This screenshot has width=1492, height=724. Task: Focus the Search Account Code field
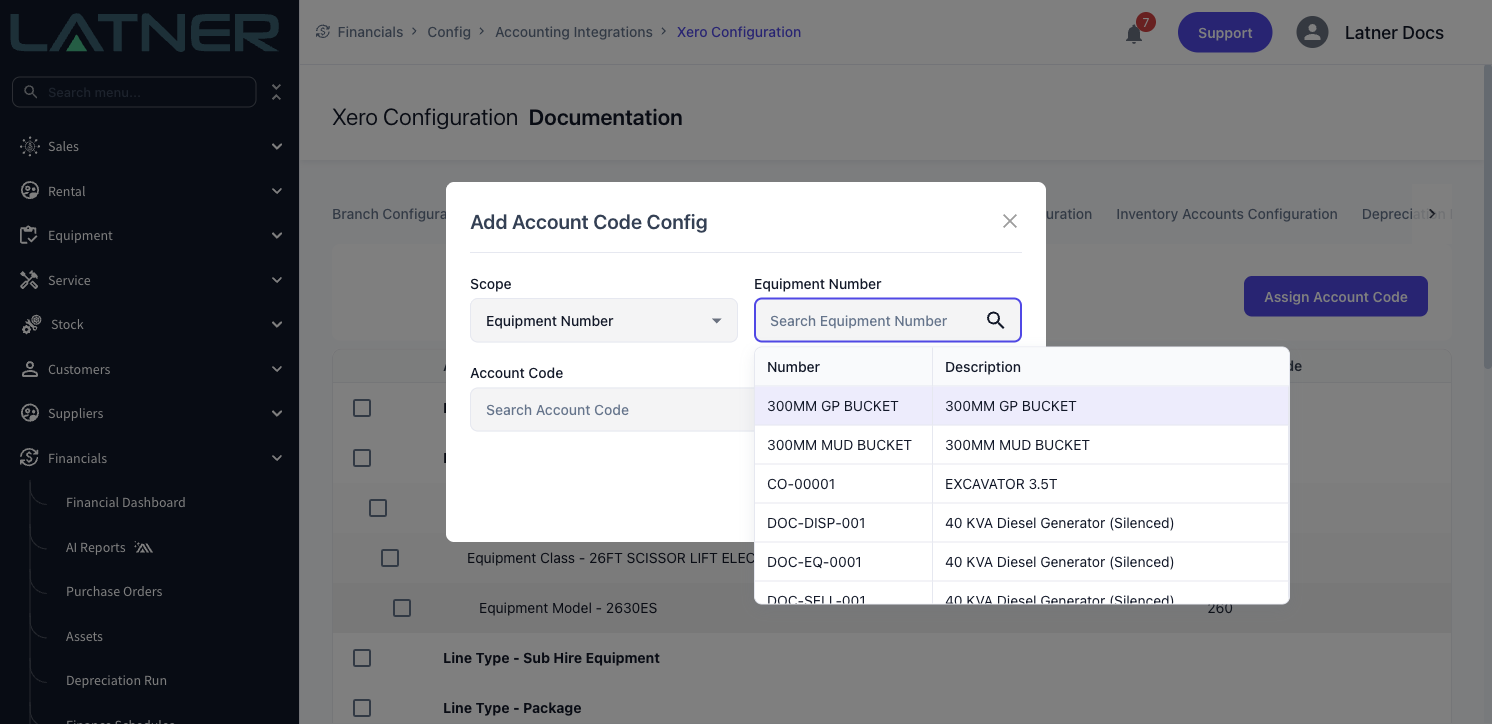pyautogui.click(x=612, y=410)
